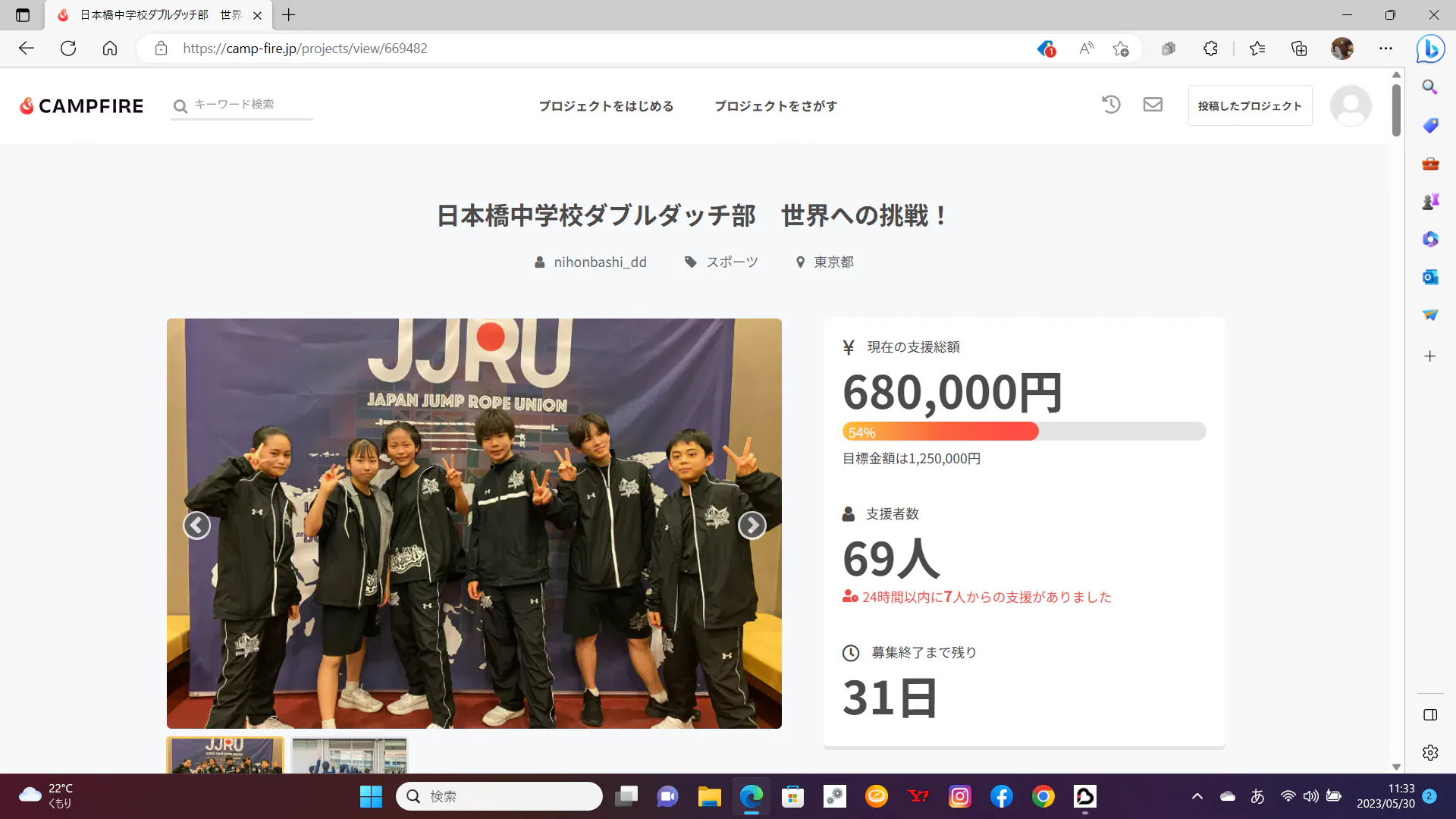Expand hidden system tray icons chevron
The width and height of the screenshot is (1456, 819).
coord(1197,796)
